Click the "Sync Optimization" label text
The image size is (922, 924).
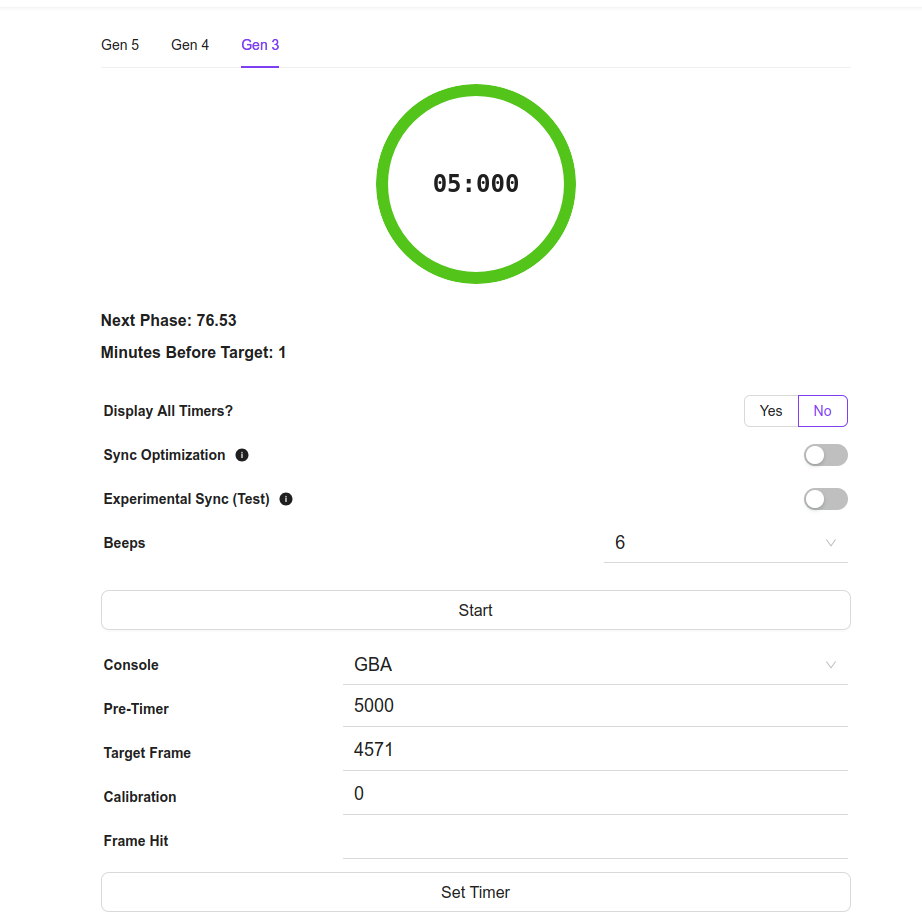(164, 455)
